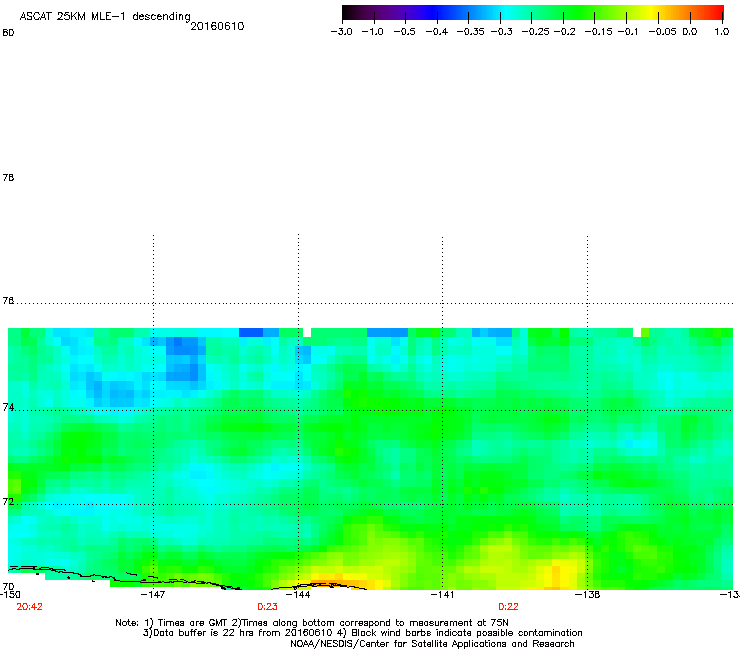The height and width of the screenshot is (650, 740).
Task: Click the longitude "-150" axis label
Action: (x=10, y=594)
